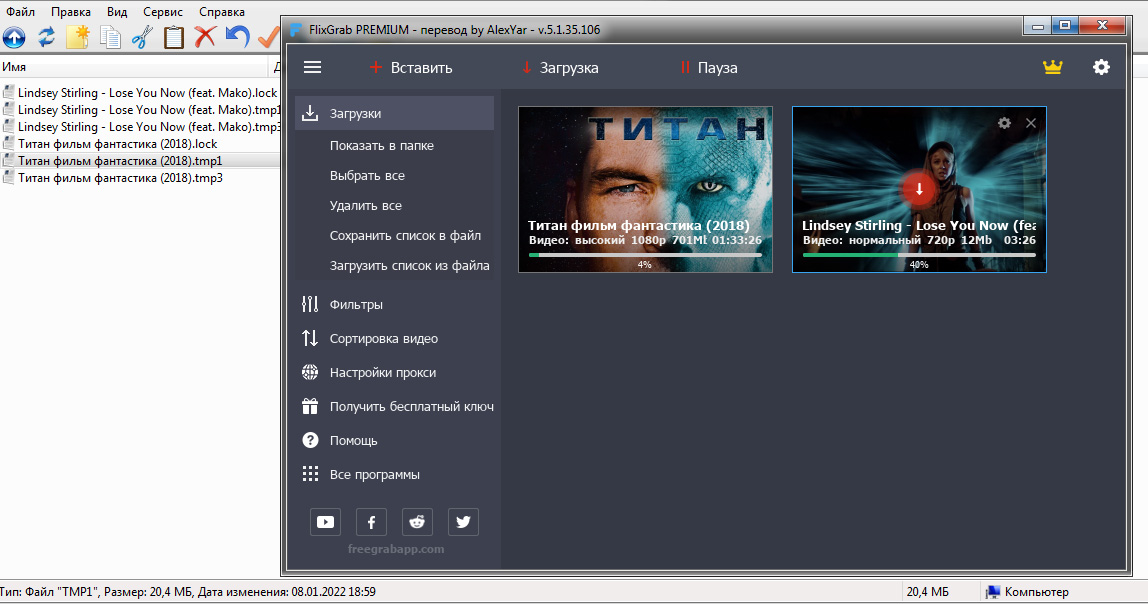This screenshot has width=1148, height=604.
Task: Click the refresh arrows toolbar icon
Action: [x=46, y=37]
